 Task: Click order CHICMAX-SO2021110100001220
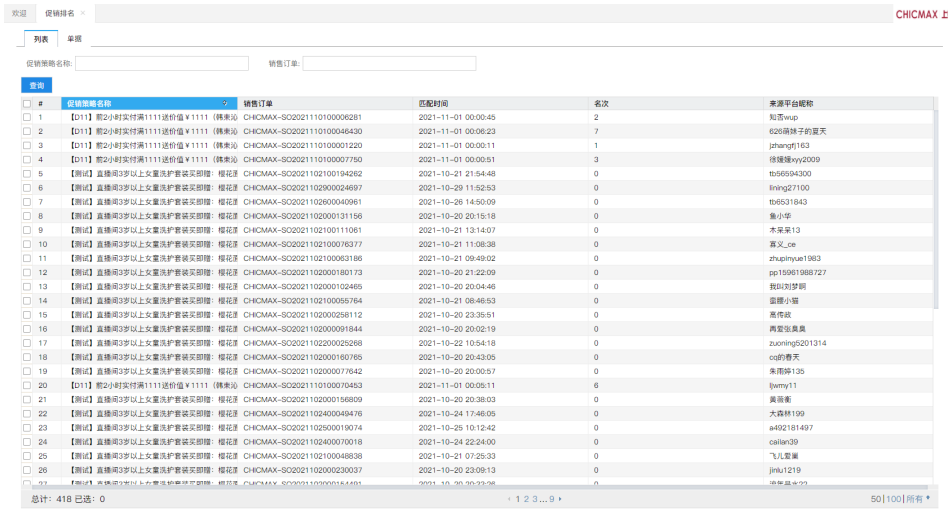point(303,146)
